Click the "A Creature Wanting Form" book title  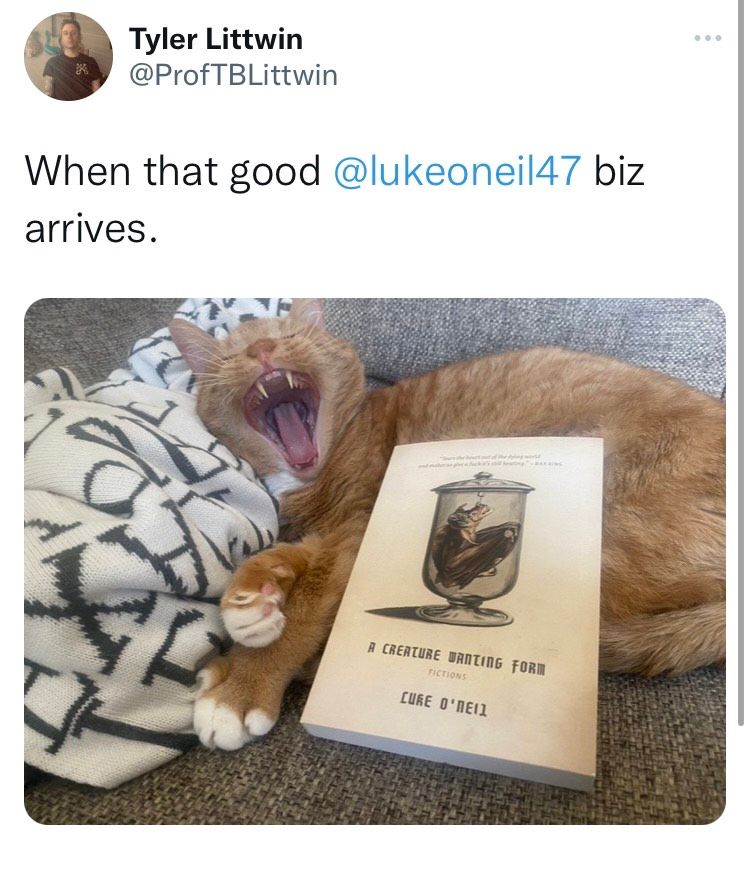pyautogui.click(x=457, y=658)
